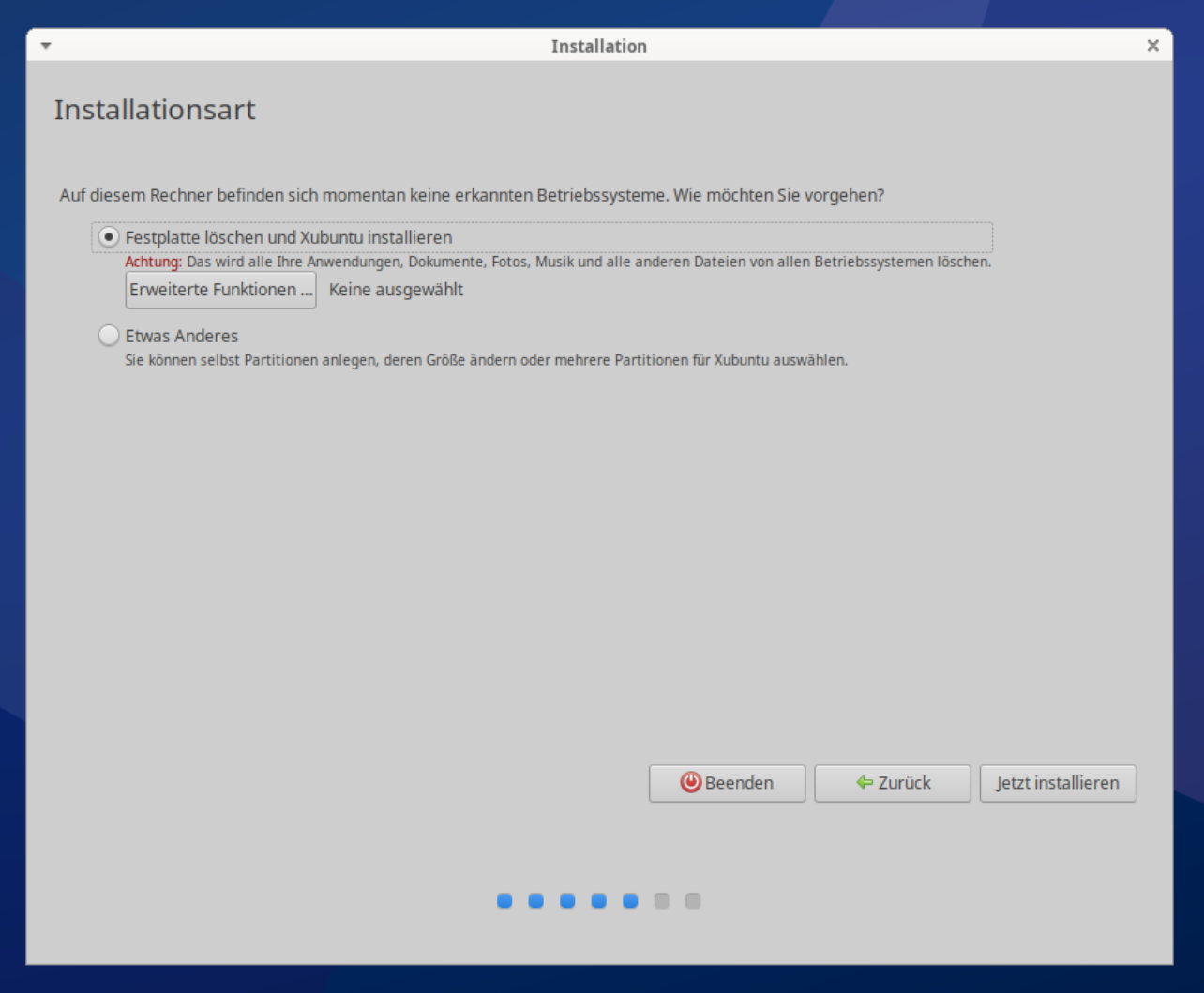Screen dimensions: 1204x993
Task: Click the third blue progress dot
Action: click(567, 901)
